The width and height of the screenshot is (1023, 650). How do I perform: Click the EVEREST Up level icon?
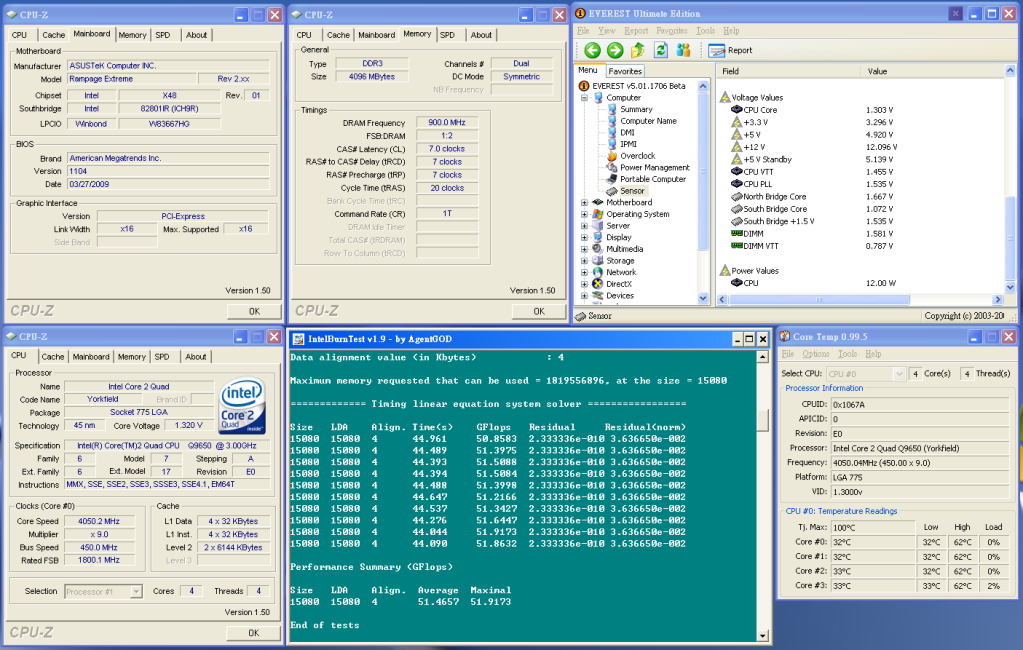(637, 50)
